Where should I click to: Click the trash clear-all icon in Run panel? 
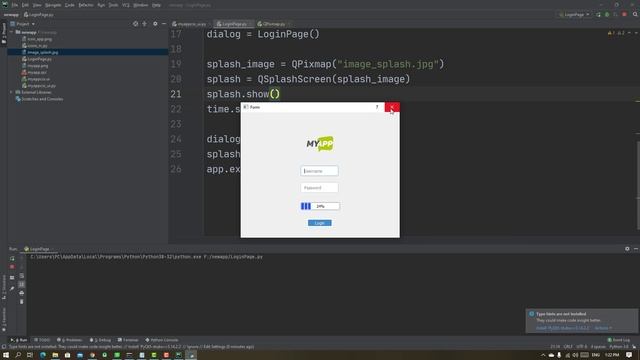(22, 302)
